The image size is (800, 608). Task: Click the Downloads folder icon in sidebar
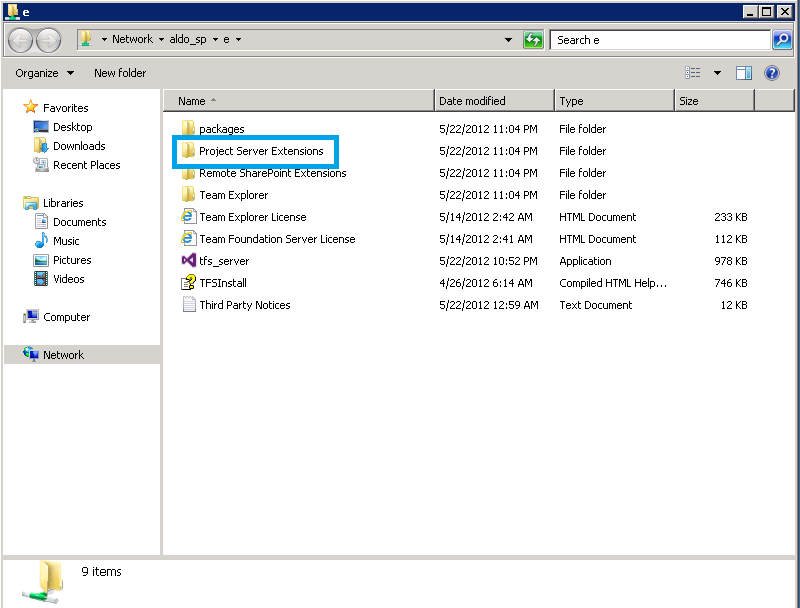pos(41,145)
